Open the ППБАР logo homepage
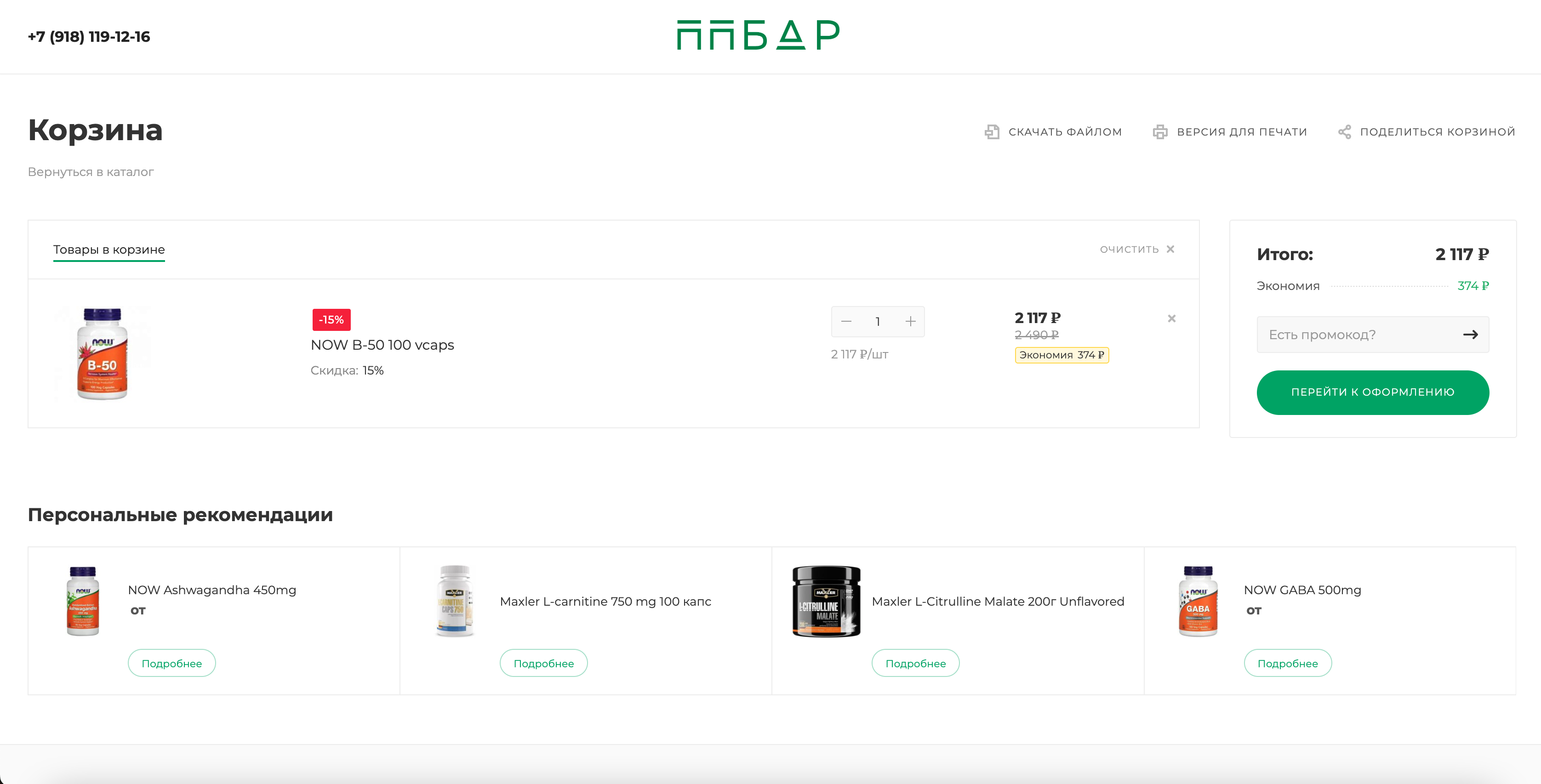1541x784 pixels. [x=759, y=34]
